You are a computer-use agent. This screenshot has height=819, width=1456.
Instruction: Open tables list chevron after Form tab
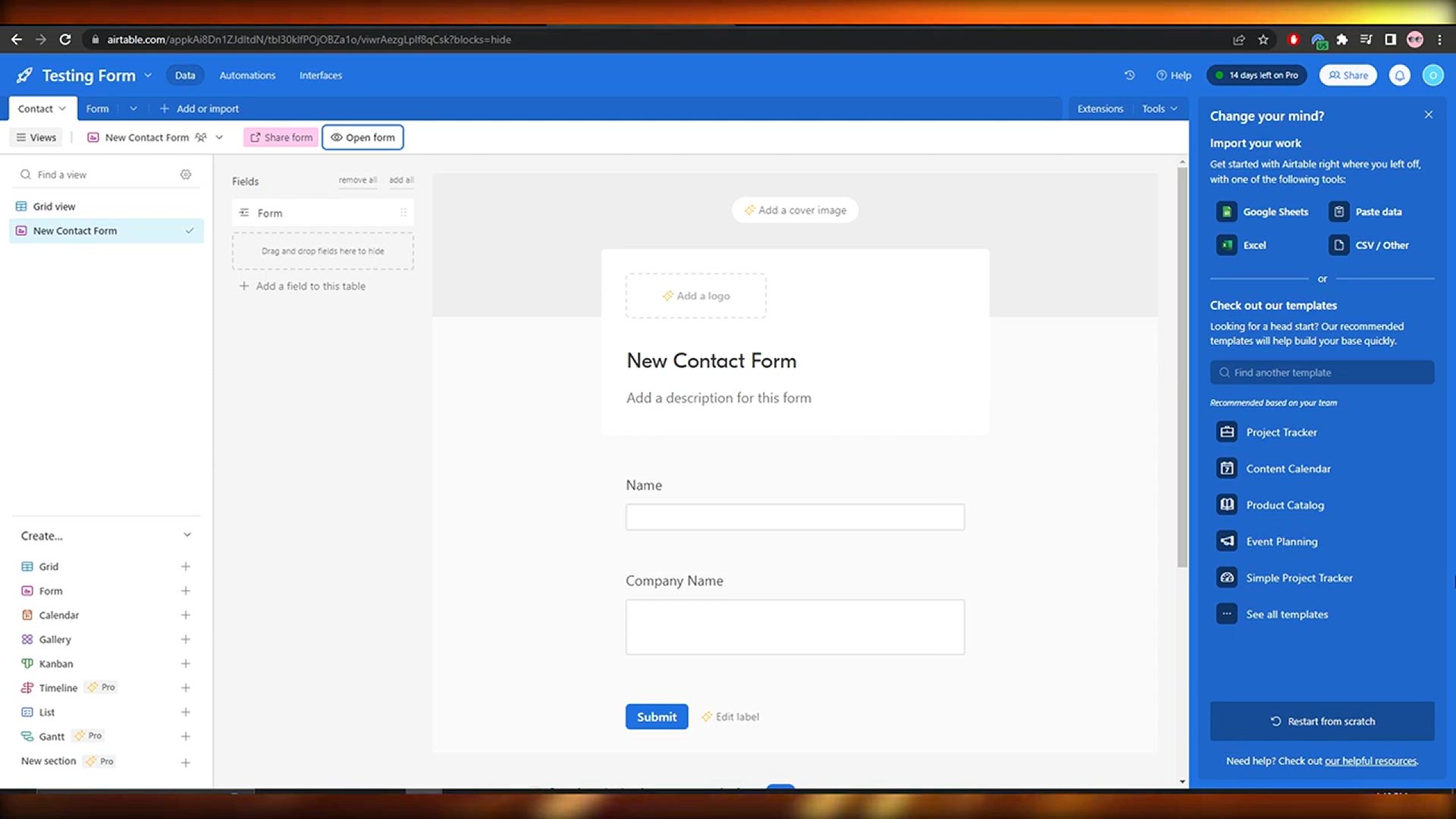(x=133, y=108)
